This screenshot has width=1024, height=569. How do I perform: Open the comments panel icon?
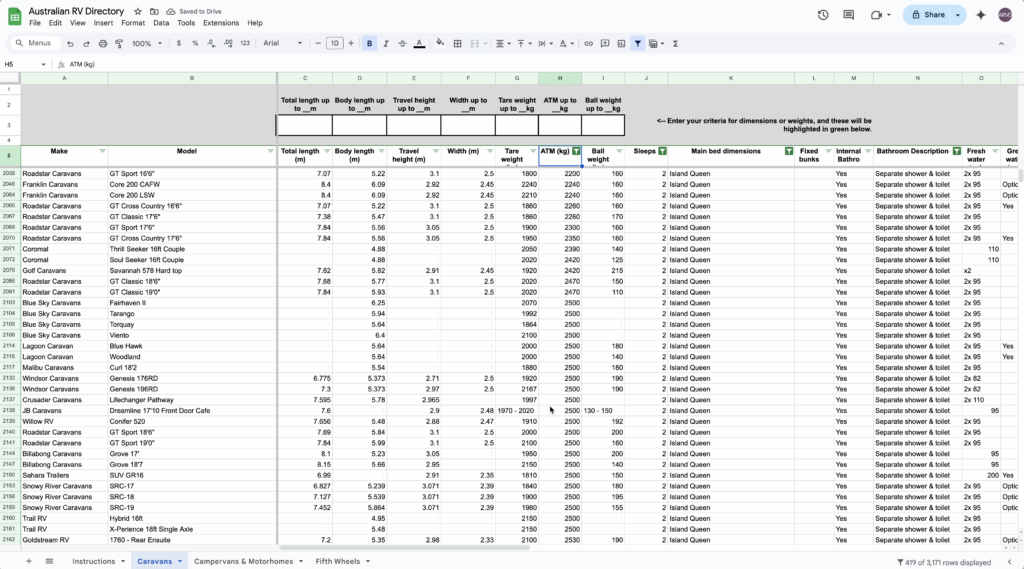[849, 15]
